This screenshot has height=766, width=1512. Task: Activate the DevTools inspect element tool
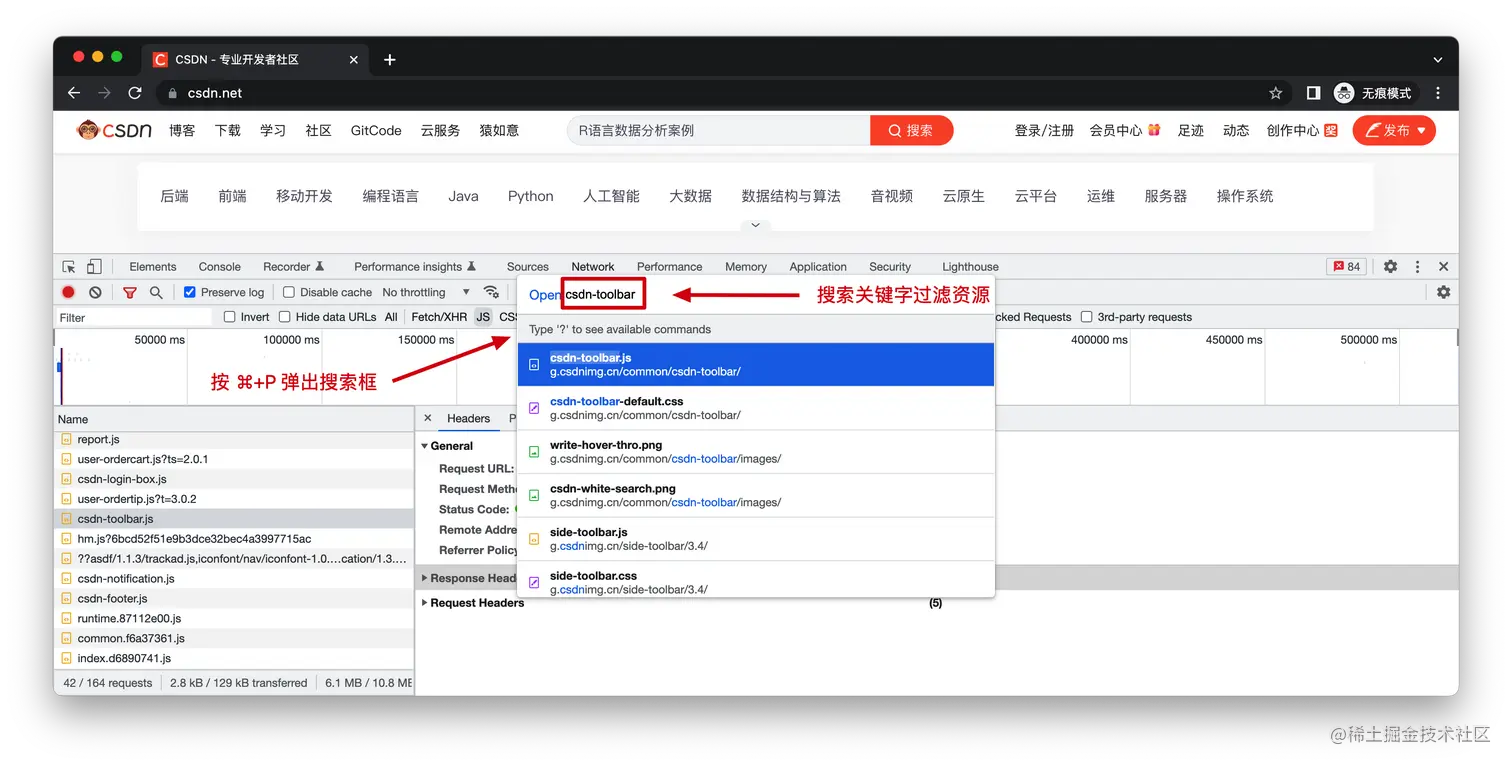69,267
